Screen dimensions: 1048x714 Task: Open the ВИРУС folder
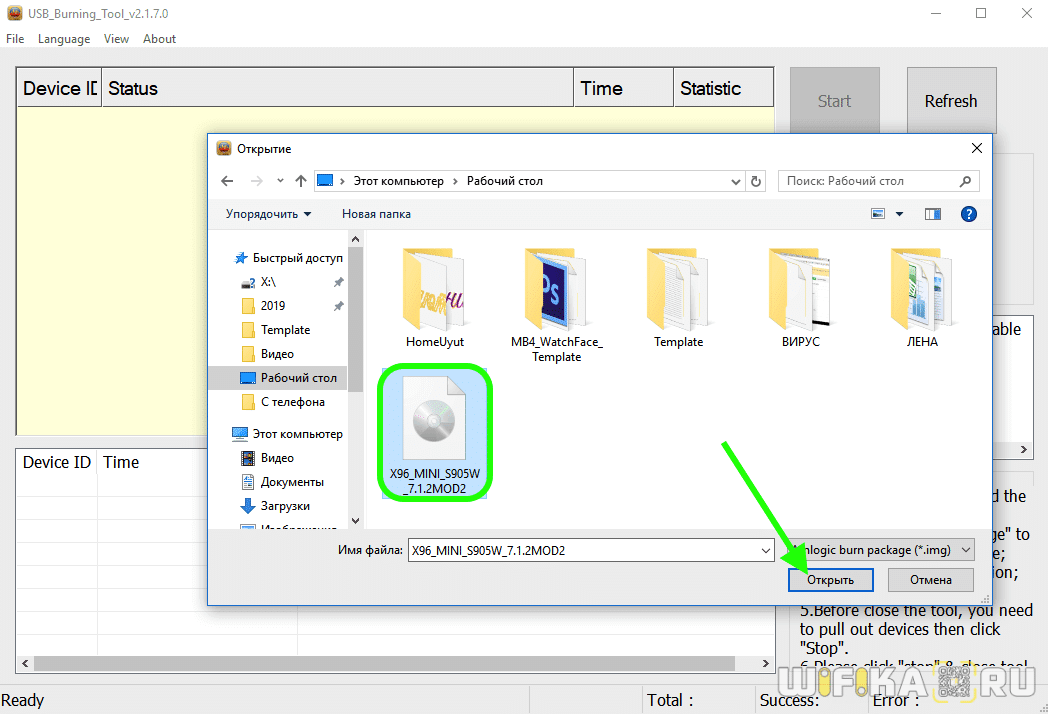[x=800, y=297]
